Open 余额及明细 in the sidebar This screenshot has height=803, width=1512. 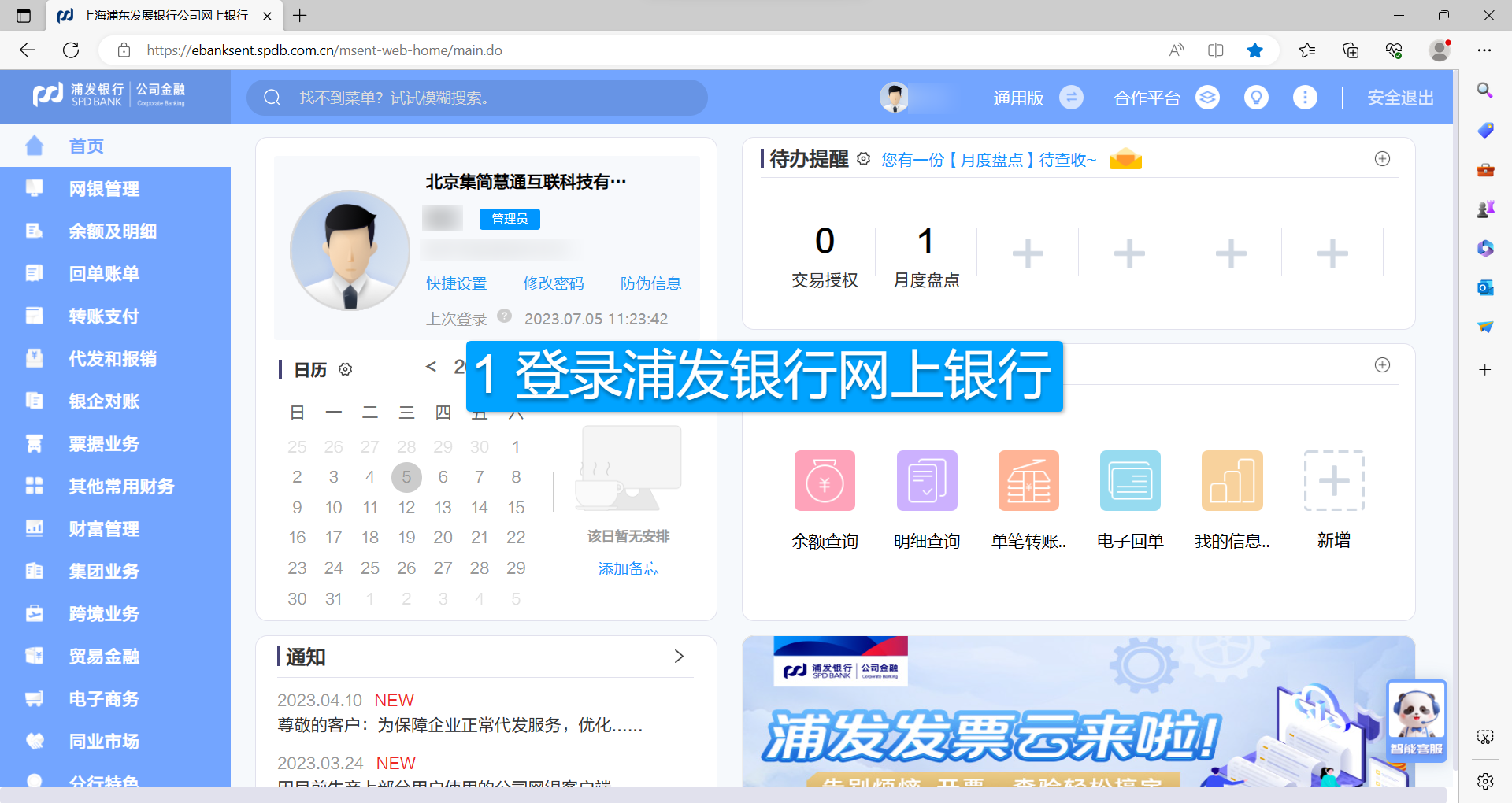115,231
